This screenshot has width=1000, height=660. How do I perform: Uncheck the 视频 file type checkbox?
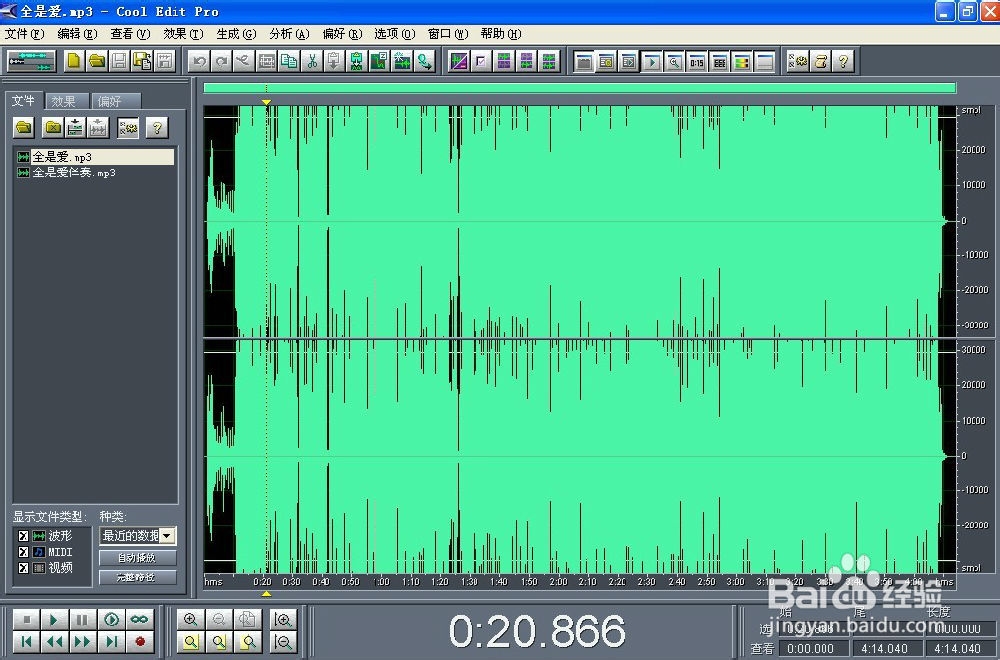click(x=24, y=568)
